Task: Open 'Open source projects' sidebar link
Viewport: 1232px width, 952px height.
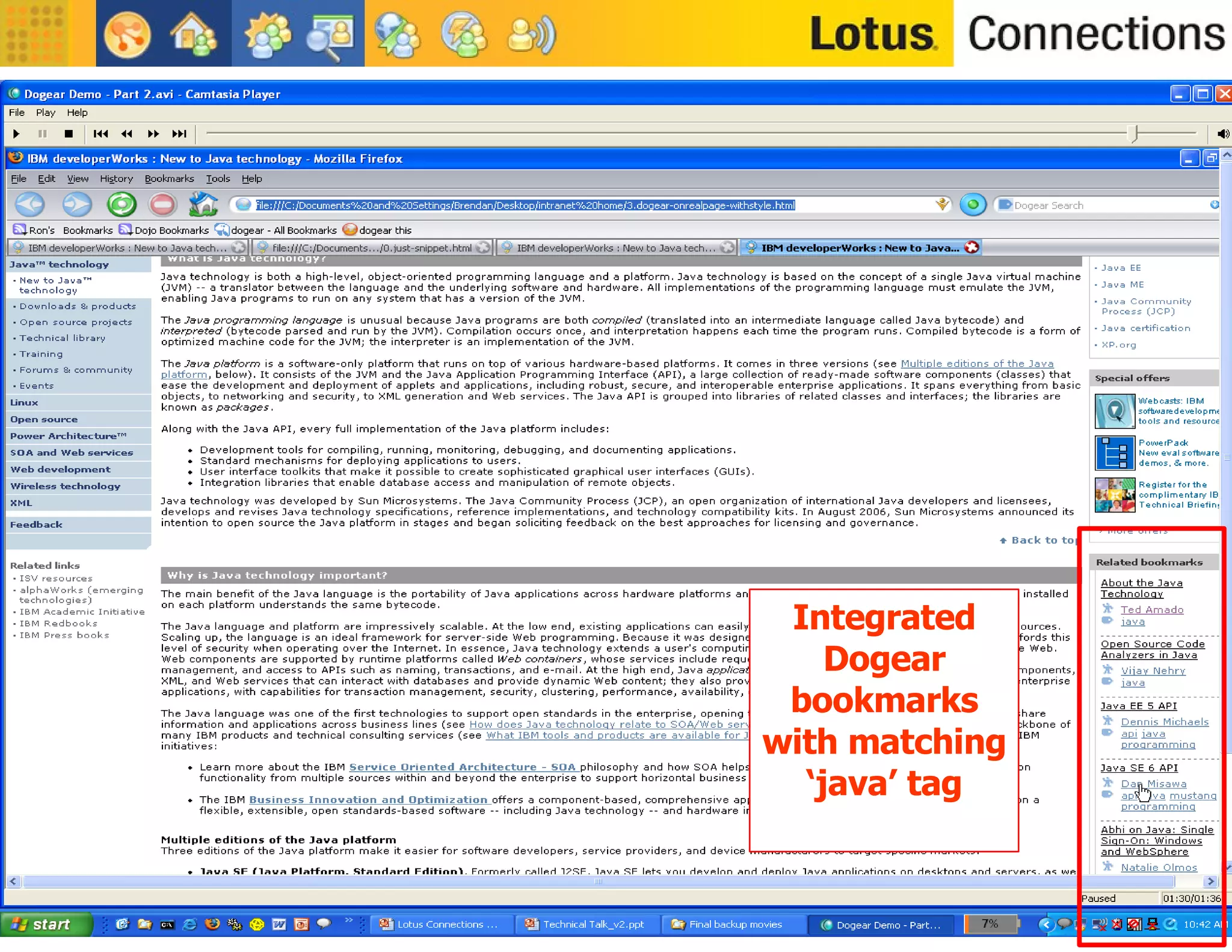Action: coord(75,322)
